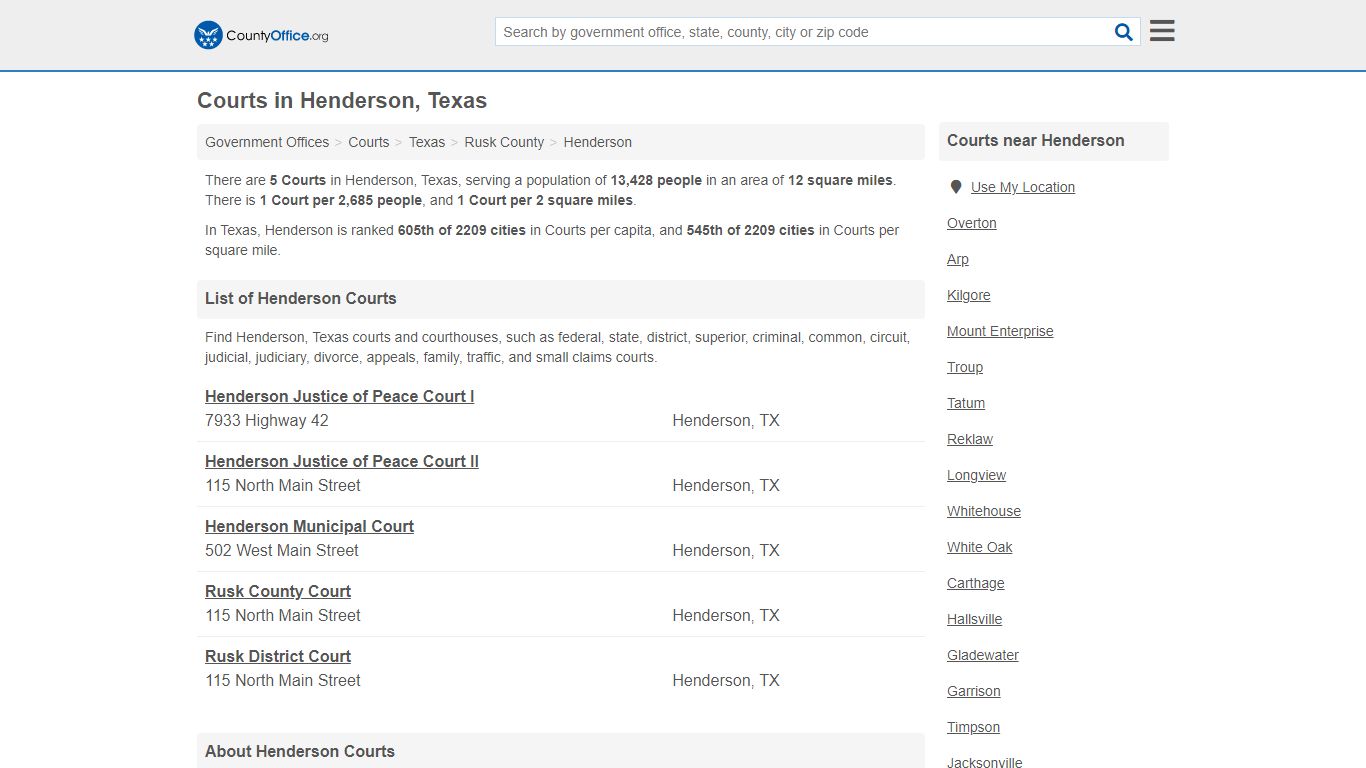Screen dimensions: 1366x768
Task: Open Henderson Justice of Peace Court II
Action: click(x=342, y=461)
